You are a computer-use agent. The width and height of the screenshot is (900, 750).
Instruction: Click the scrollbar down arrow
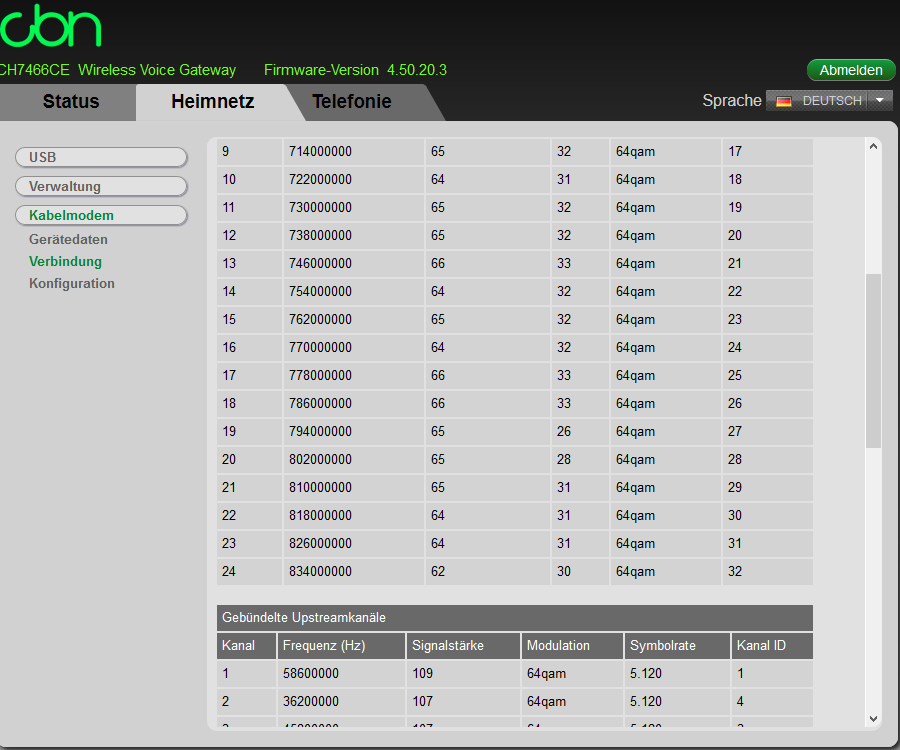click(872, 718)
